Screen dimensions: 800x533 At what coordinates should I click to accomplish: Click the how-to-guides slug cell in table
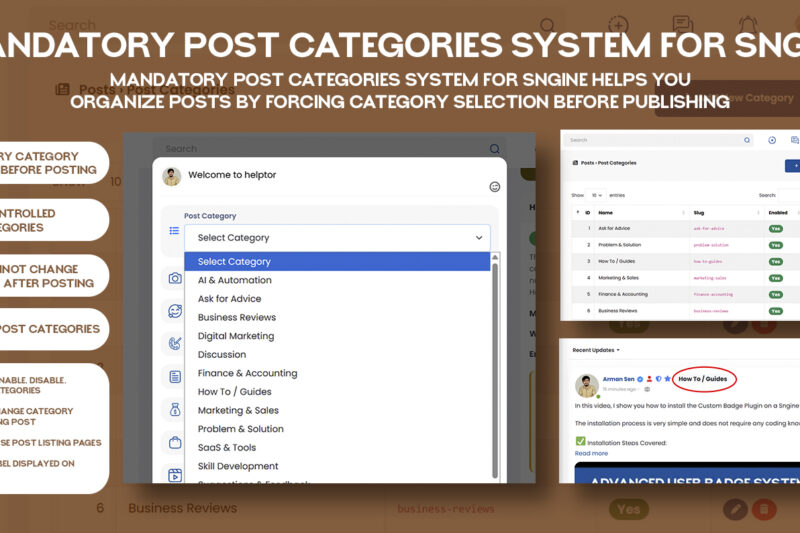(x=708, y=262)
